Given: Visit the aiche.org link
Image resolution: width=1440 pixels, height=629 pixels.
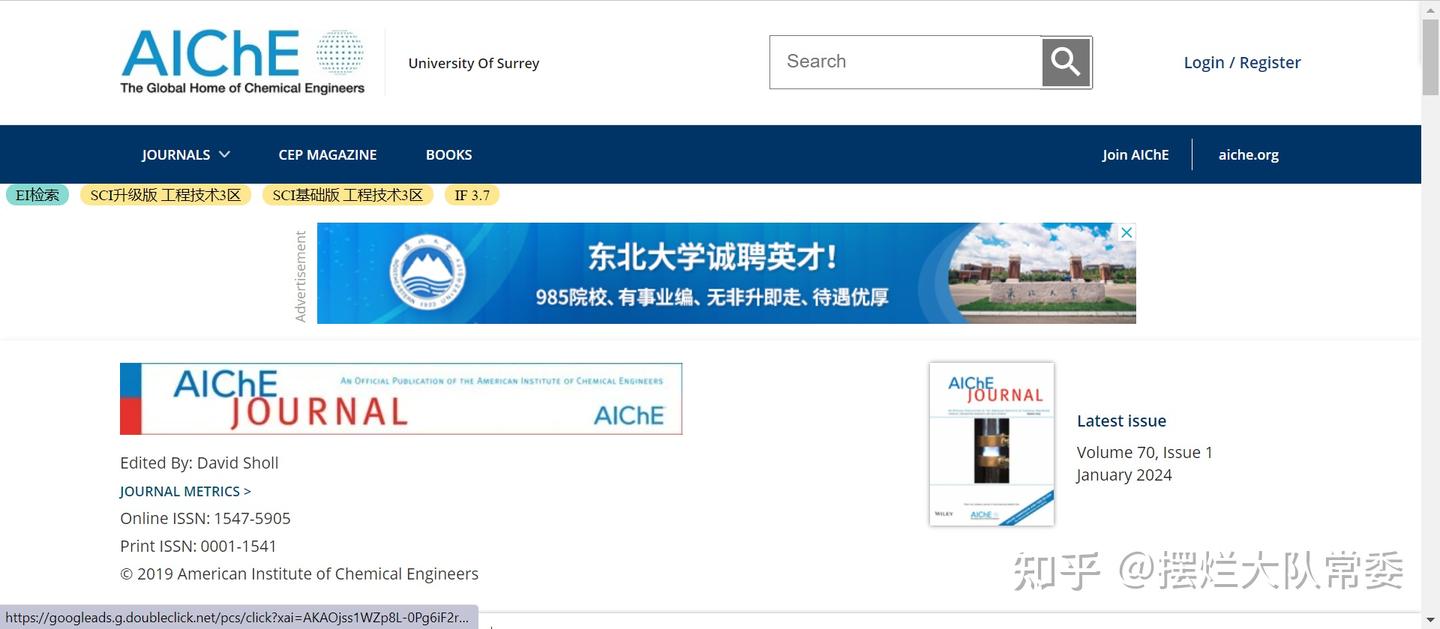Looking at the screenshot, I should 1248,154.
